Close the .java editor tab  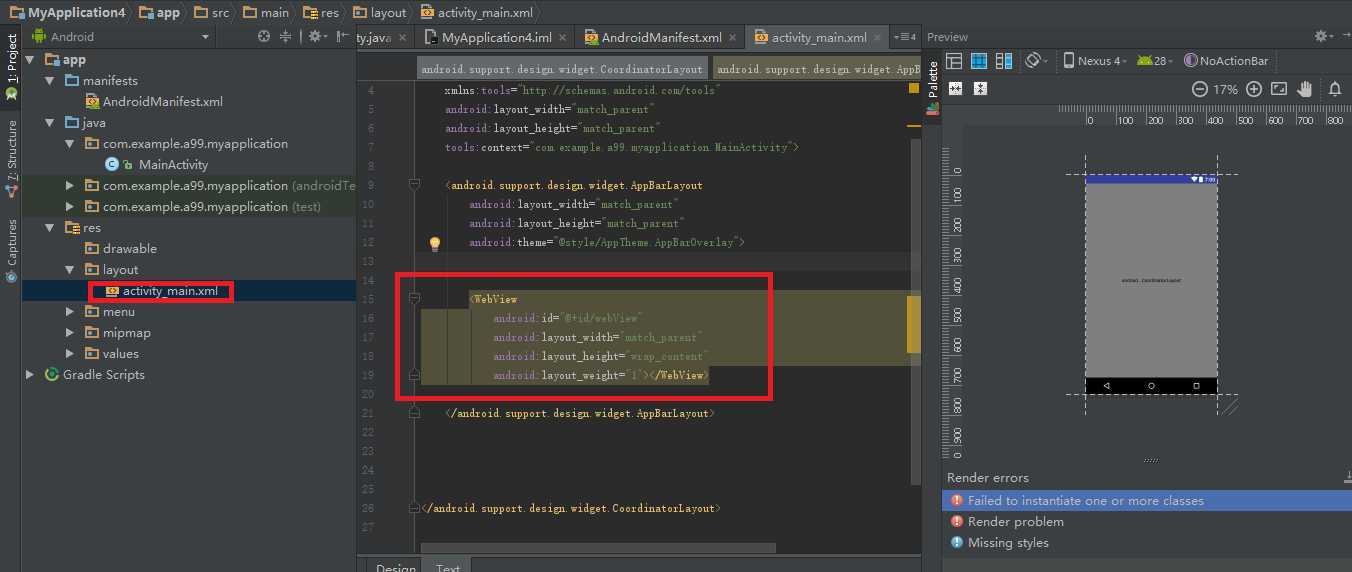405,37
